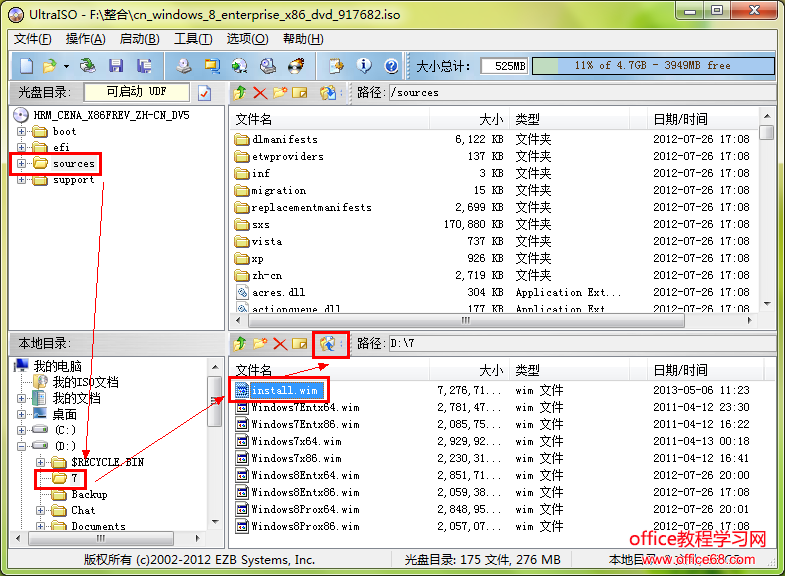The image size is (785, 576).
Task: Go up one level in the disc directory pane
Action: [240, 93]
